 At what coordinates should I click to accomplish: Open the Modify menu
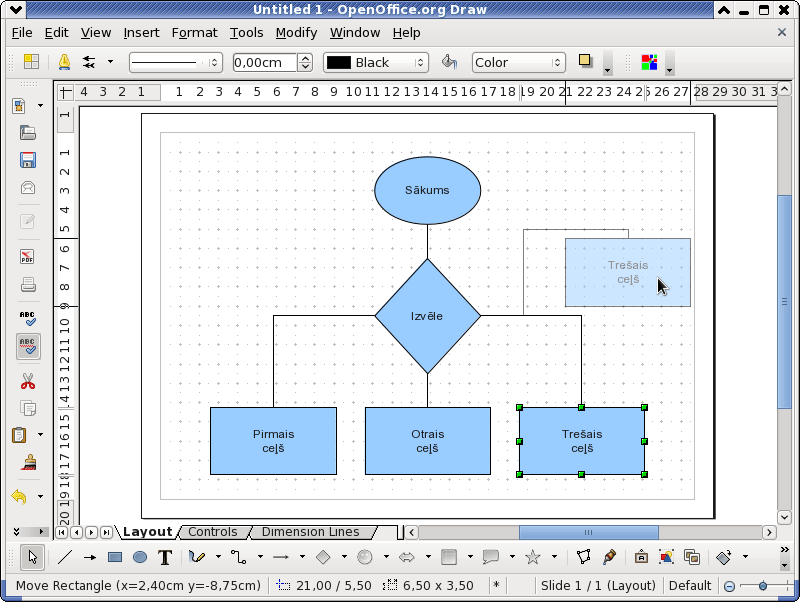[x=296, y=33]
